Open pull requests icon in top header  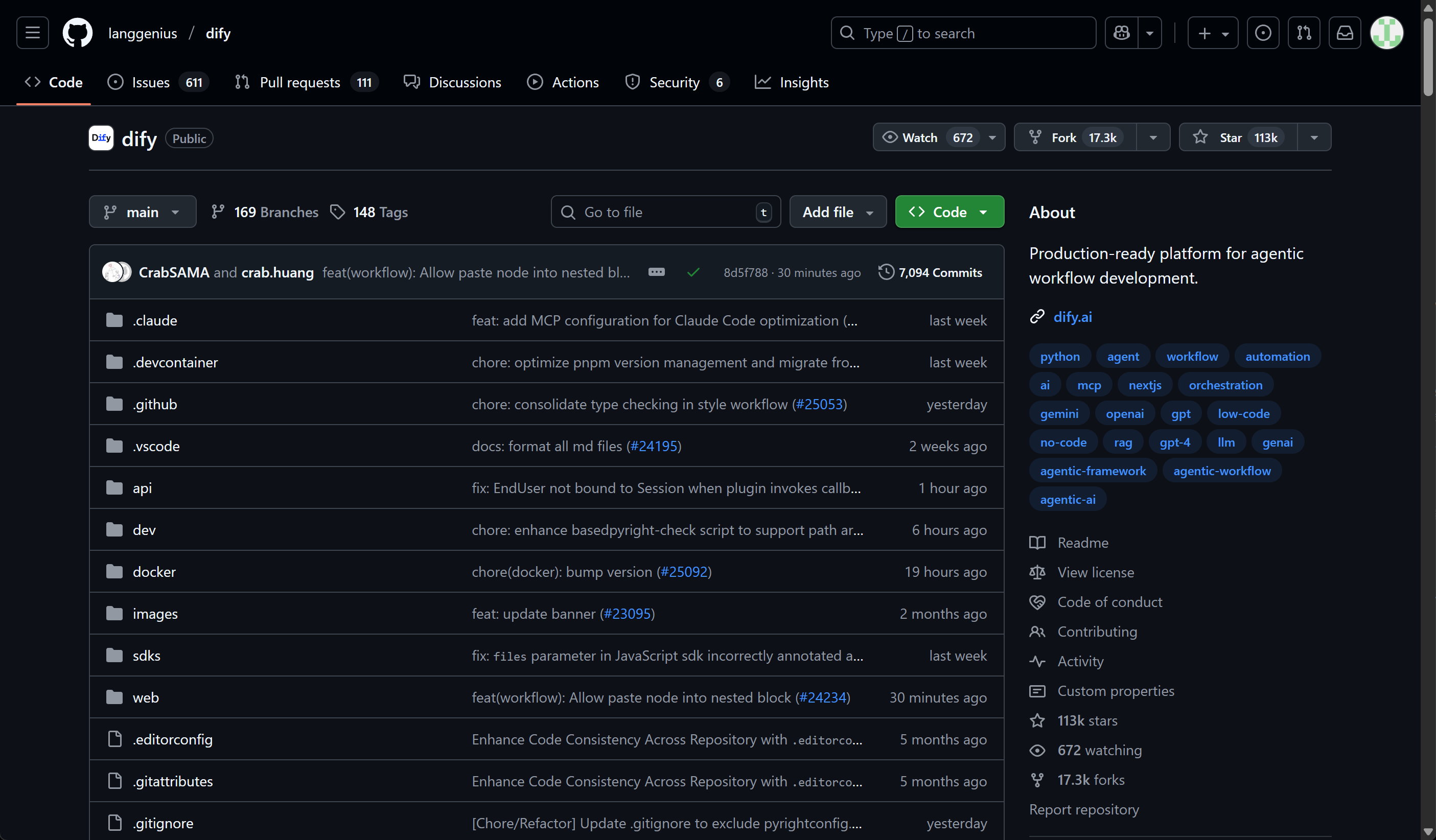(1304, 33)
